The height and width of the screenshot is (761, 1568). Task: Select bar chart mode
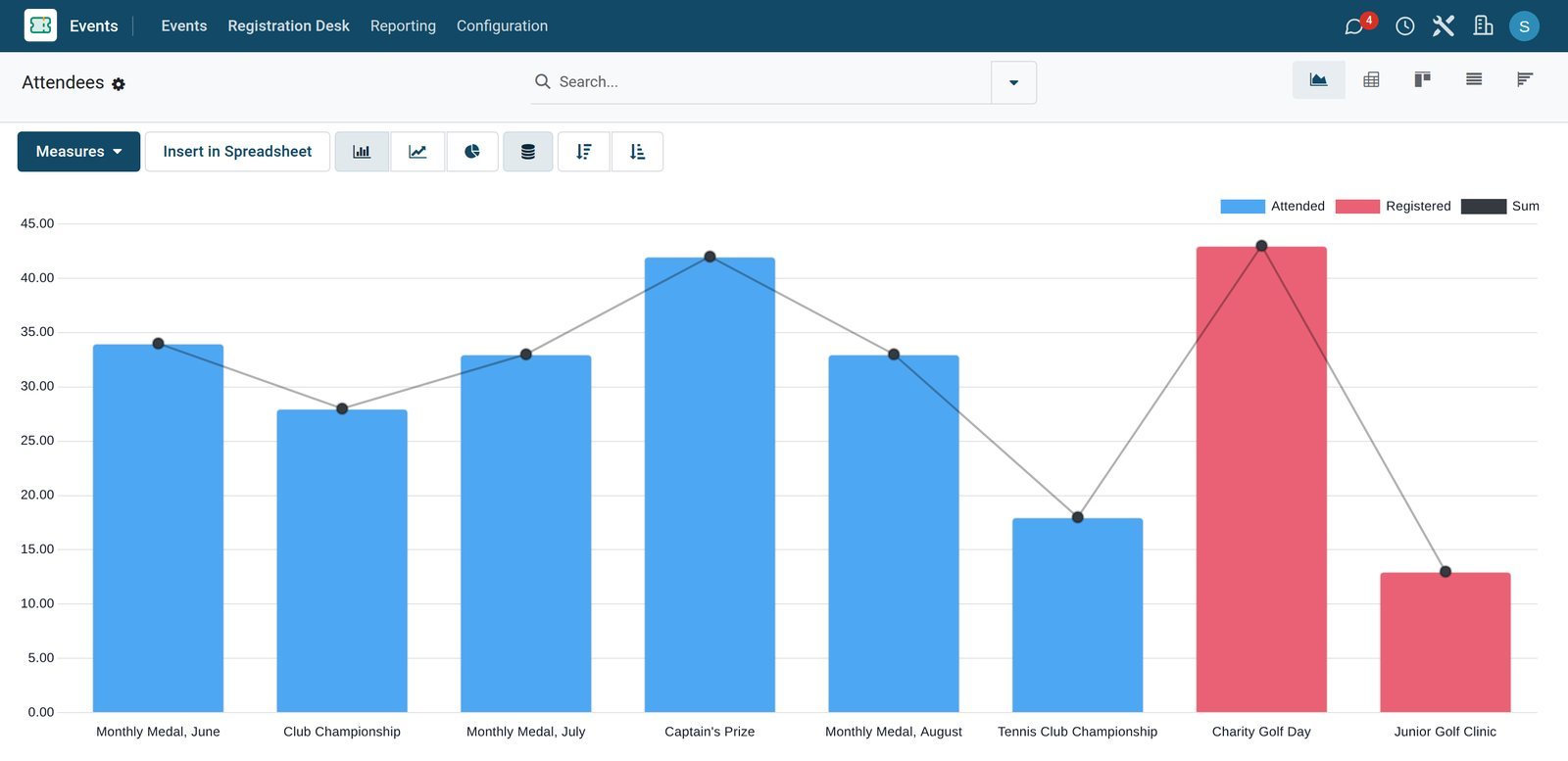point(362,152)
